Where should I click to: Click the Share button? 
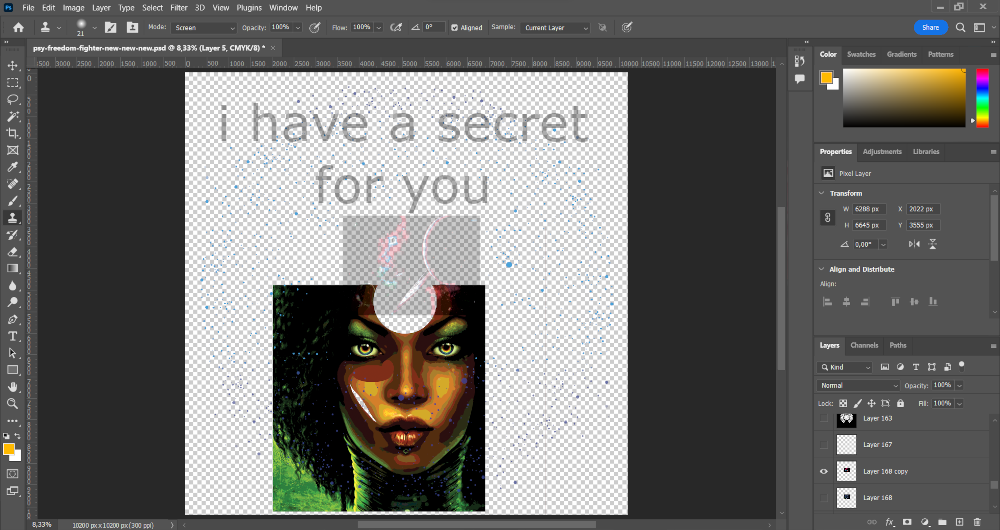click(930, 28)
